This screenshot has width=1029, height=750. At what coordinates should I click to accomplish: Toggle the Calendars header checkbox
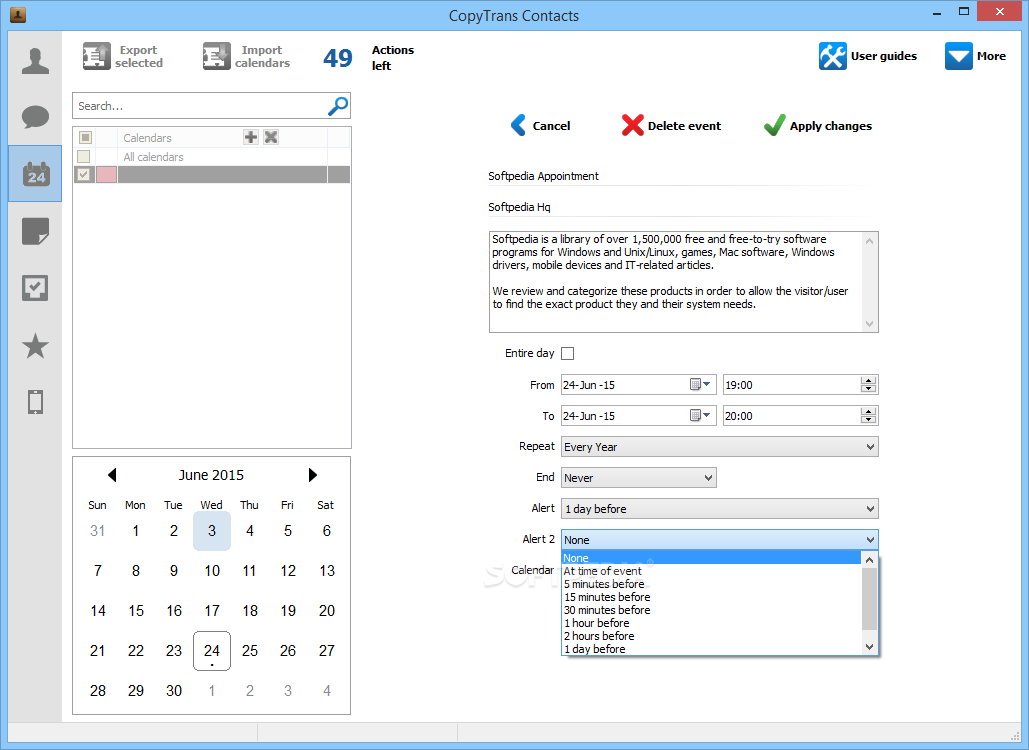tap(85, 137)
